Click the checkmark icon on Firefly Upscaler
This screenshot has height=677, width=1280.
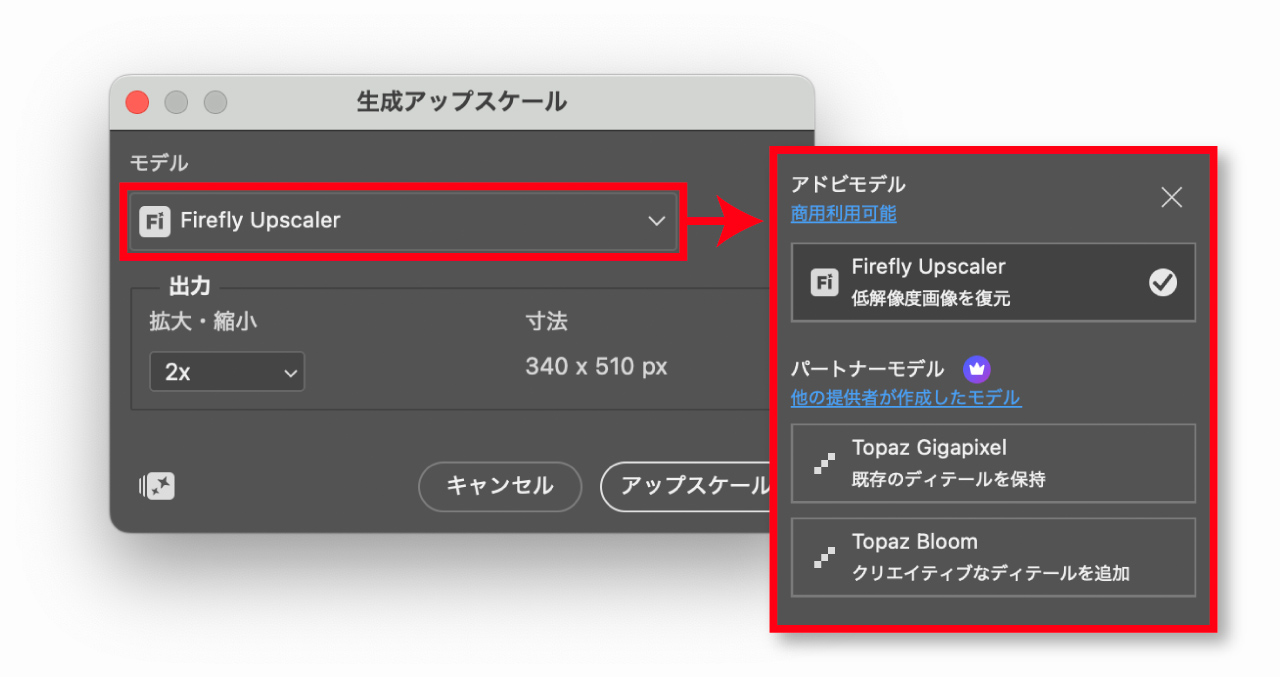1162,281
